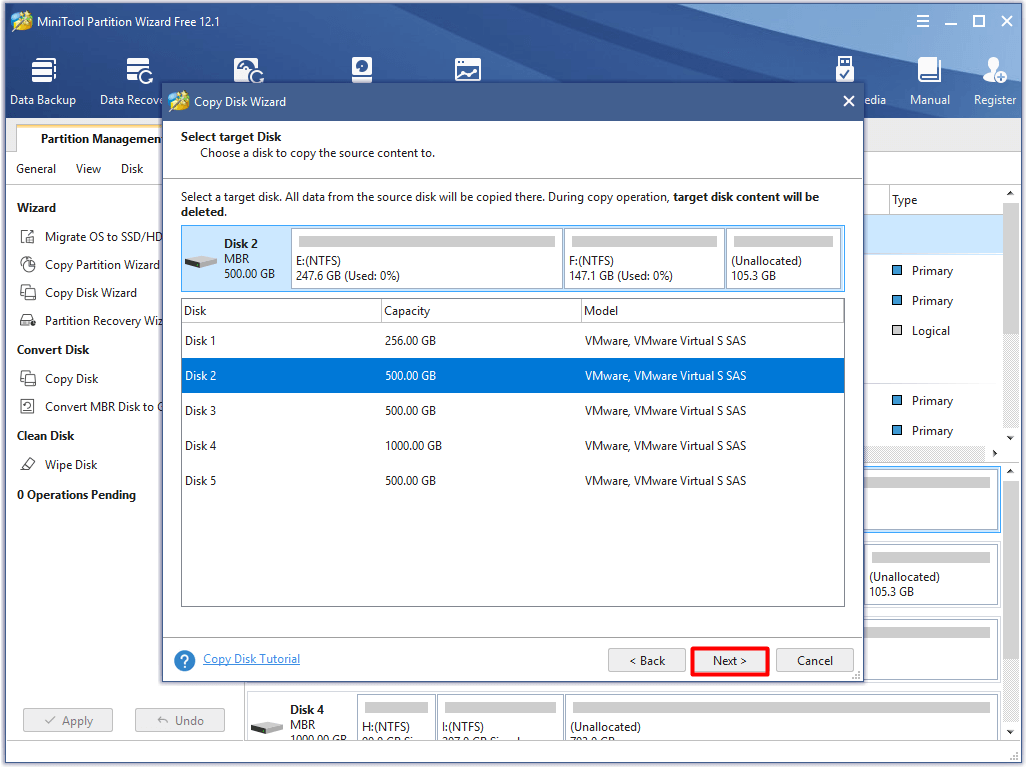
Task: Click the Disk 4 drive icon
Action: point(267,727)
